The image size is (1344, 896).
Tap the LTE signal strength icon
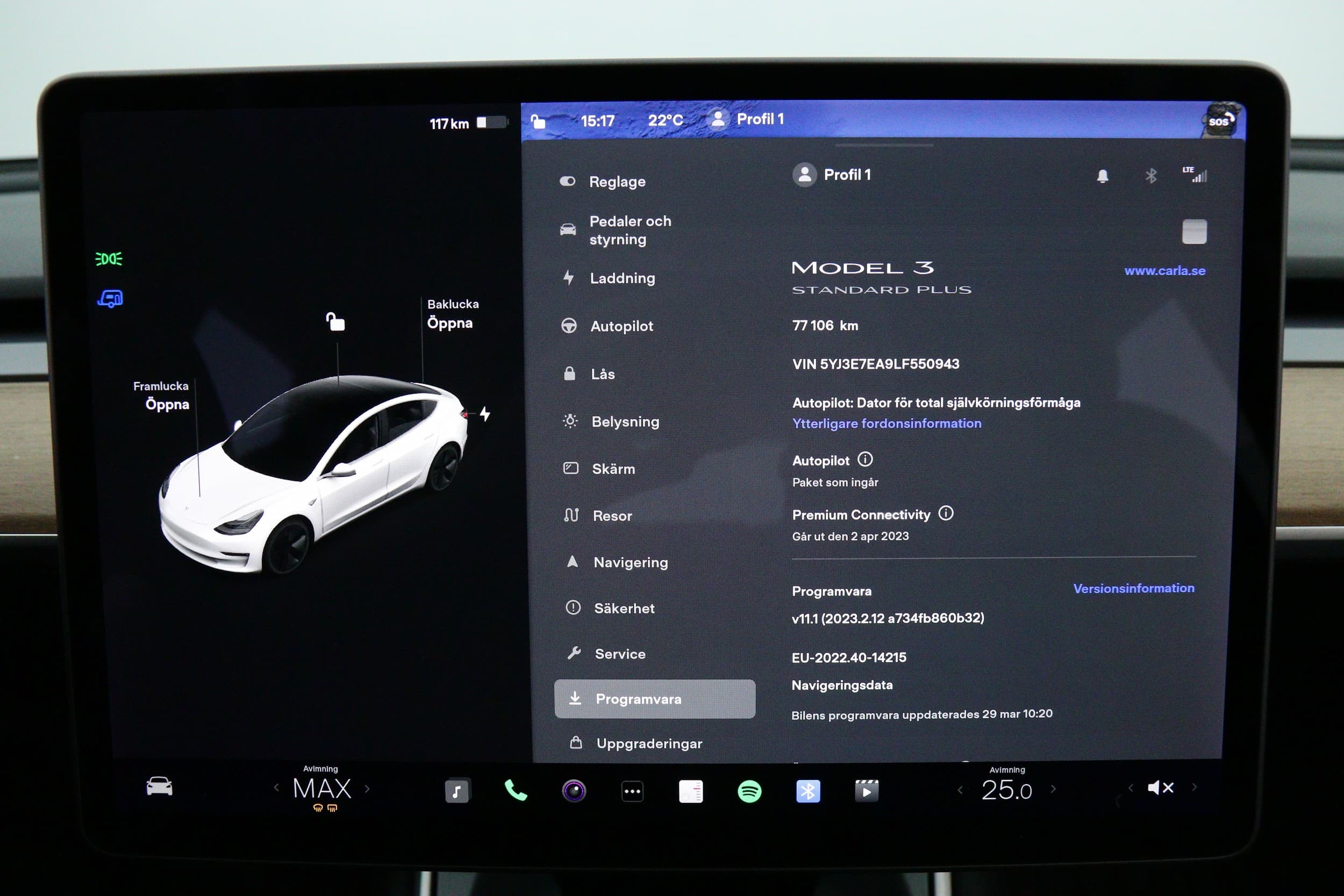1195,174
